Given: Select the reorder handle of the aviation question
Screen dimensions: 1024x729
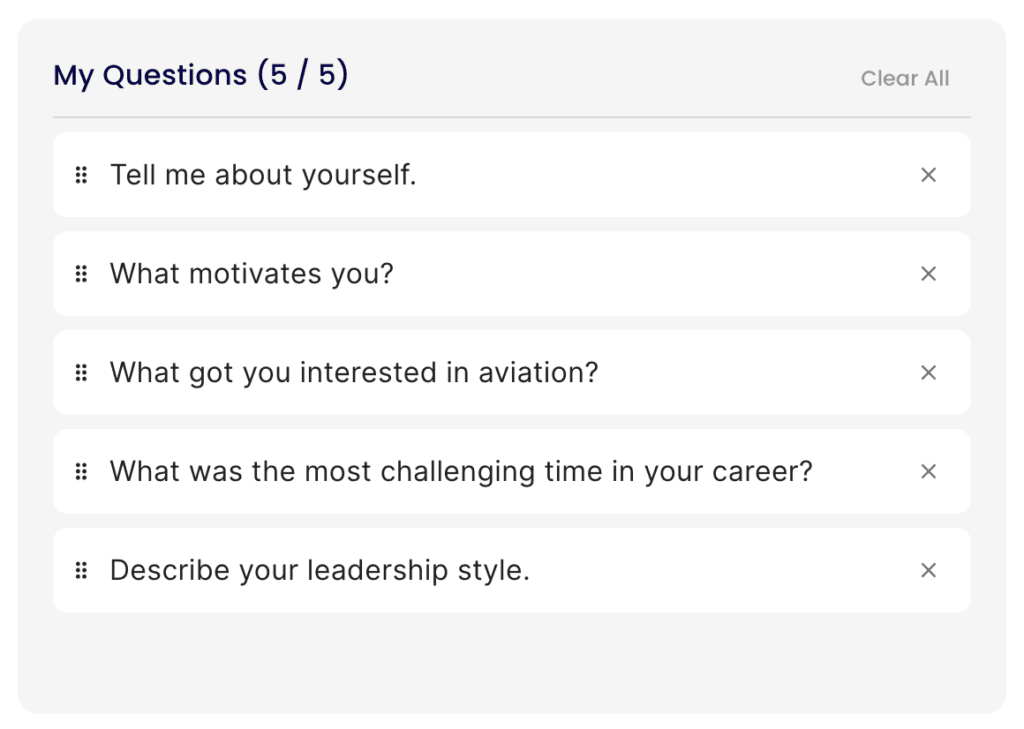Looking at the screenshot, I should [81, 373].
